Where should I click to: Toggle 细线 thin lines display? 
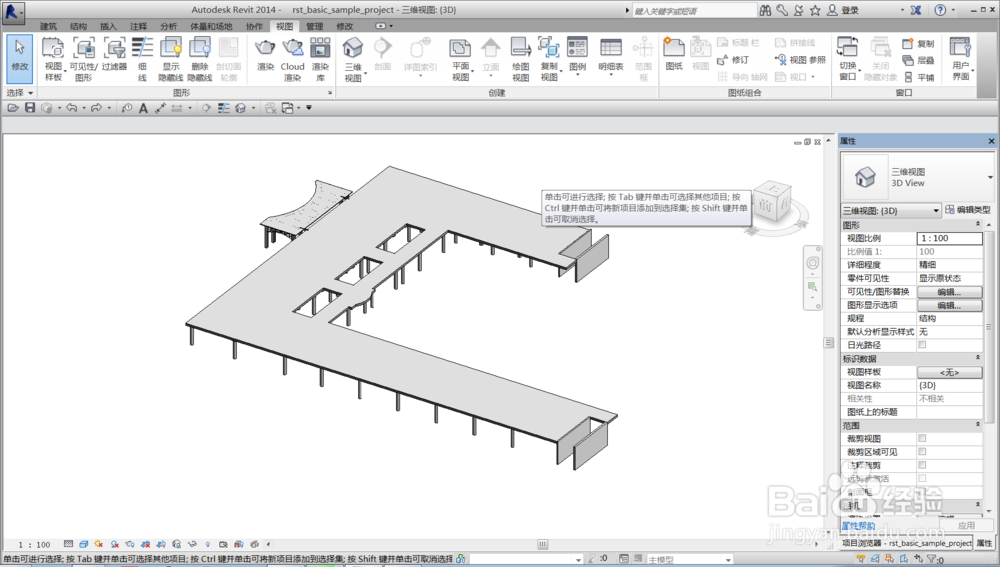pos(142,59)
